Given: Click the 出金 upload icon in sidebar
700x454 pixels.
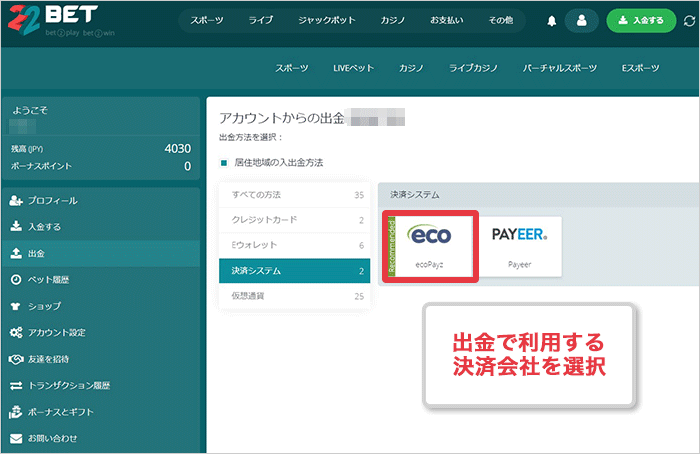Looking at the screenshot, I should coord(16,253).
